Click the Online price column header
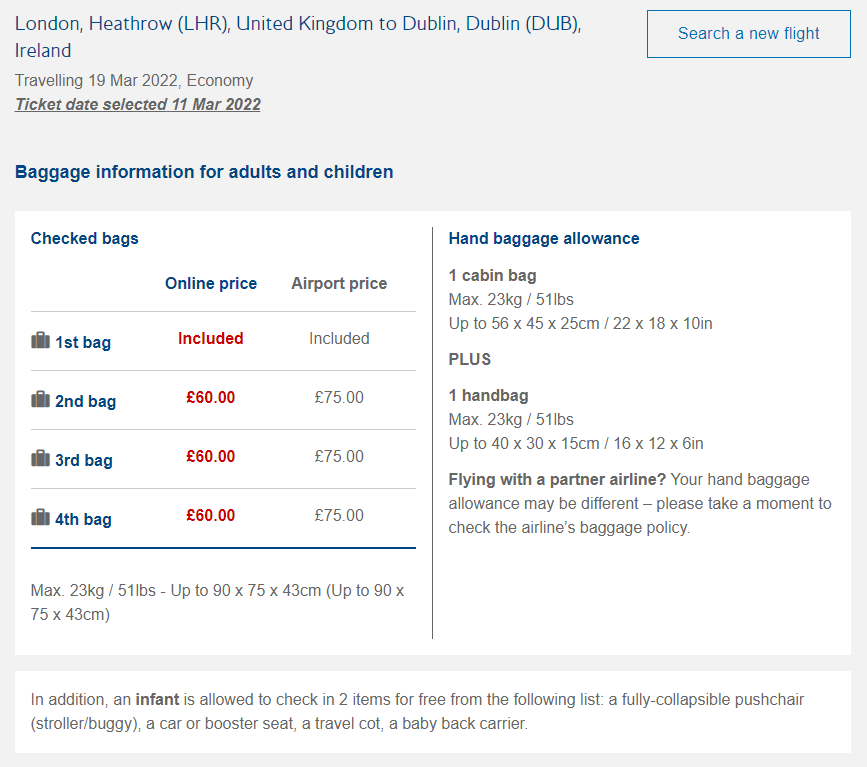This screenshot has height=767, width=867. click(x=211, y=283)
